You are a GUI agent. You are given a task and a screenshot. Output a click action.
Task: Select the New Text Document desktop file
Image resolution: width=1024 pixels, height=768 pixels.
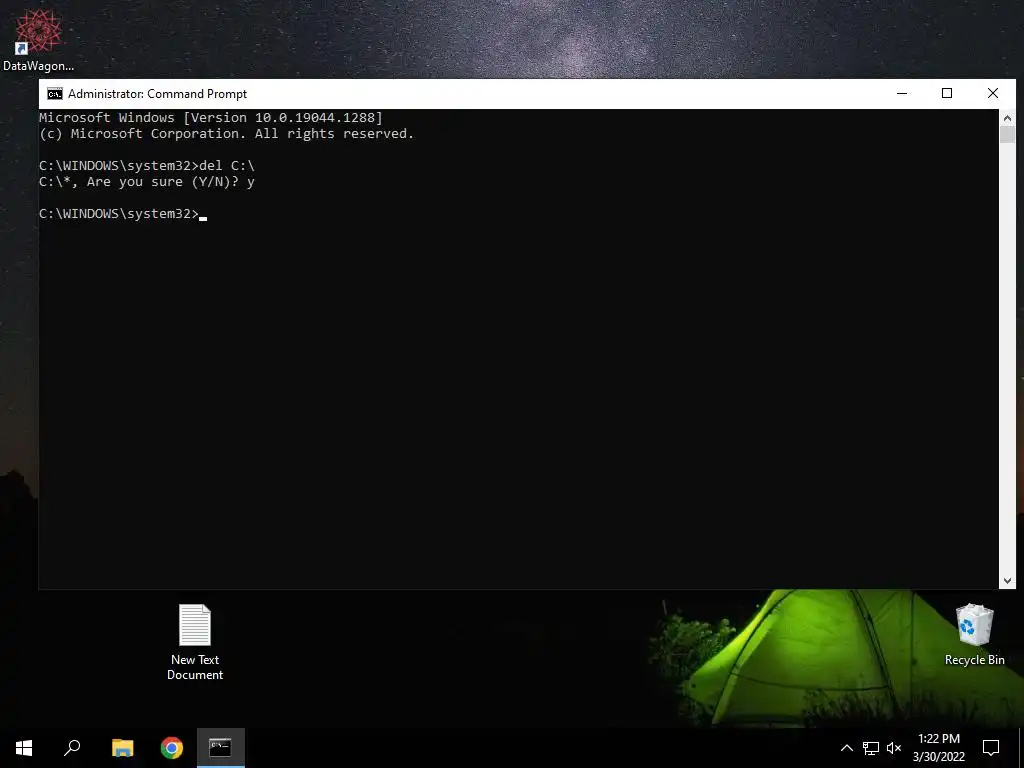pos(195,642)
